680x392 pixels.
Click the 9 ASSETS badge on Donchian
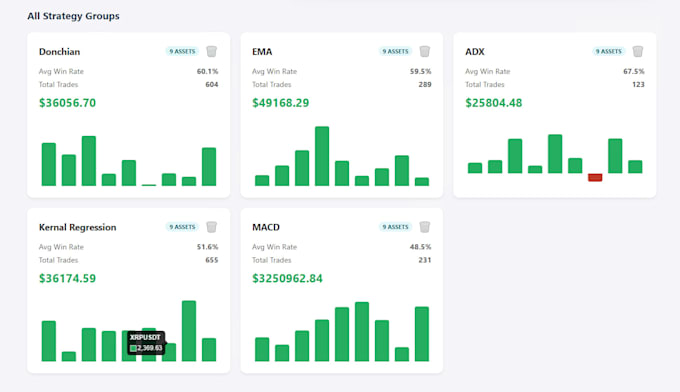[x=182, y=52]
